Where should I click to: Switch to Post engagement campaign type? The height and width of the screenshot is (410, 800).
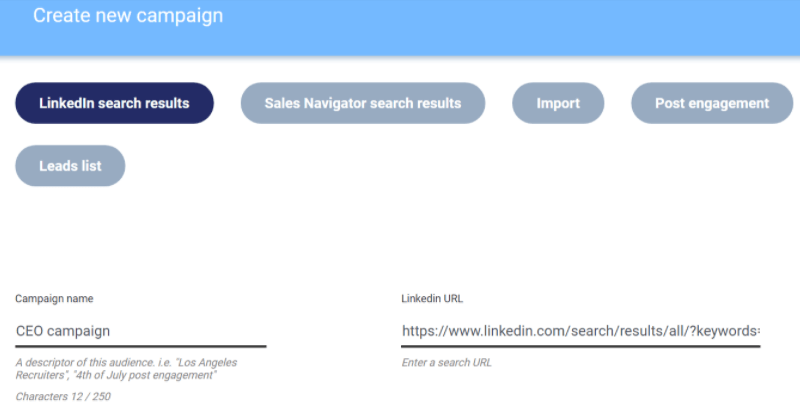pos(712,103)
